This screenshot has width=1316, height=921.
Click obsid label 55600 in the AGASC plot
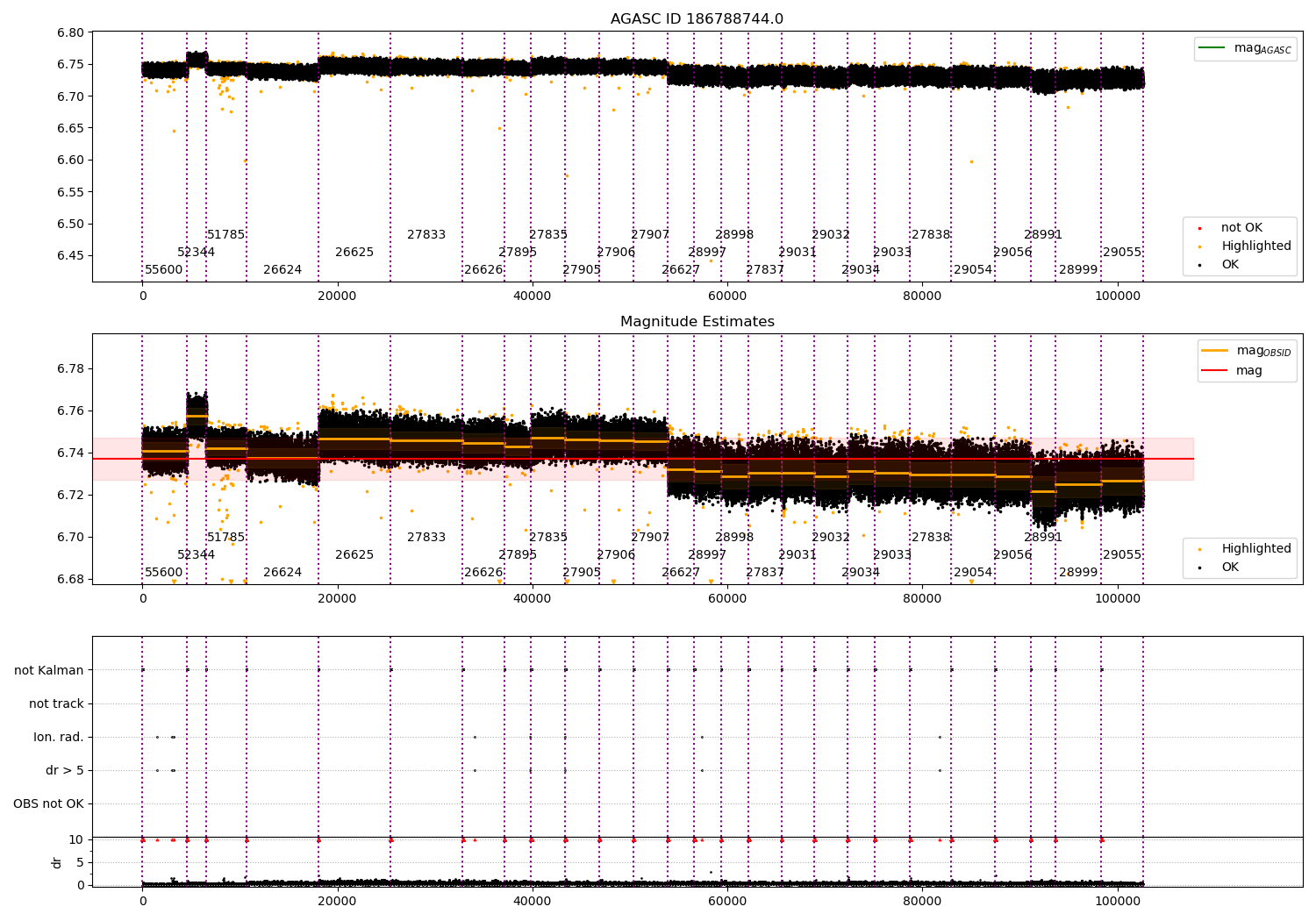[164, 269]
